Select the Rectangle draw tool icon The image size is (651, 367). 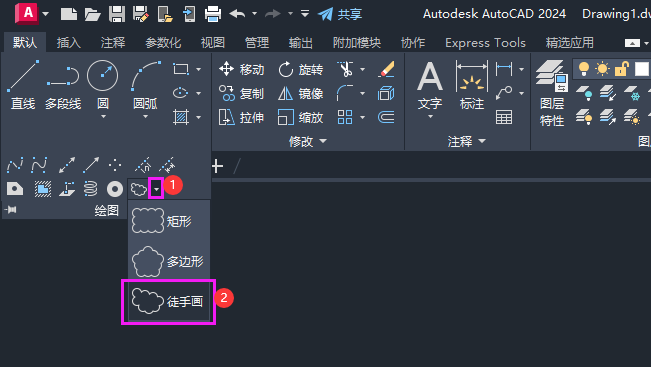pos(181,69)
